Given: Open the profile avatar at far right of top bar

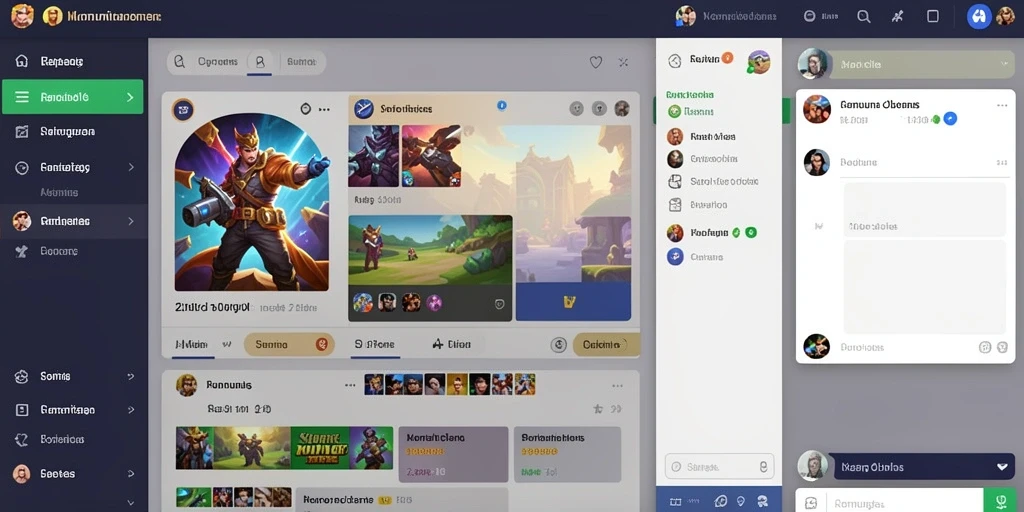Looking at the screenshot, I should (x=1006, y=16).
